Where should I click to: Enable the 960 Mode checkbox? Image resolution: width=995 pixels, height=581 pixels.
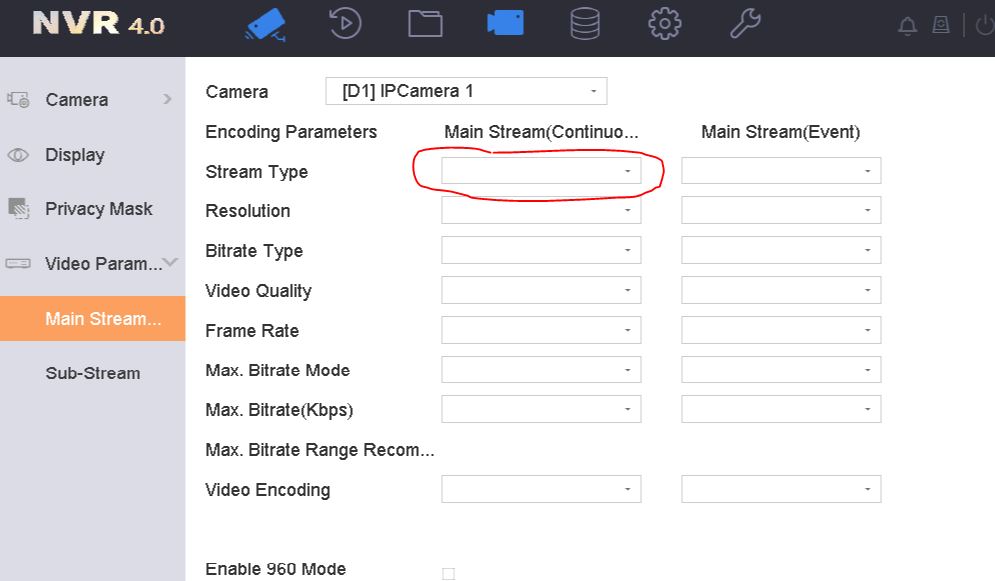click(448, 573)
